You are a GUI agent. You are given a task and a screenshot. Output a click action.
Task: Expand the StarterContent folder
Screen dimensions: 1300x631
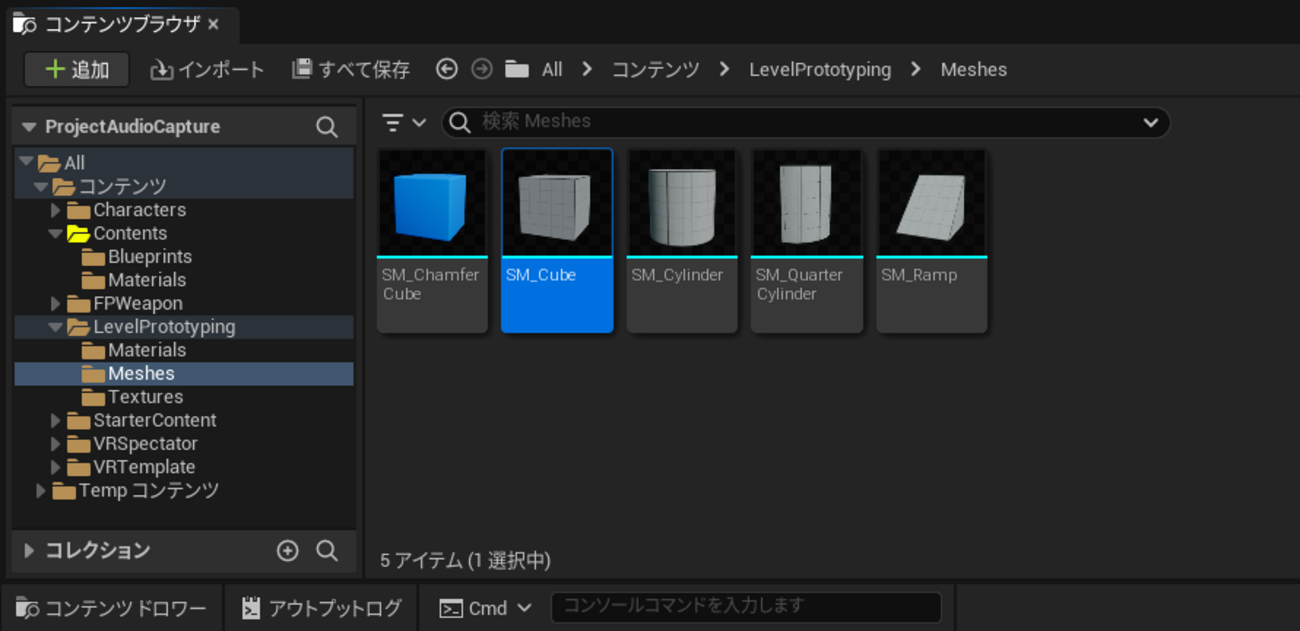click(56, 421)
